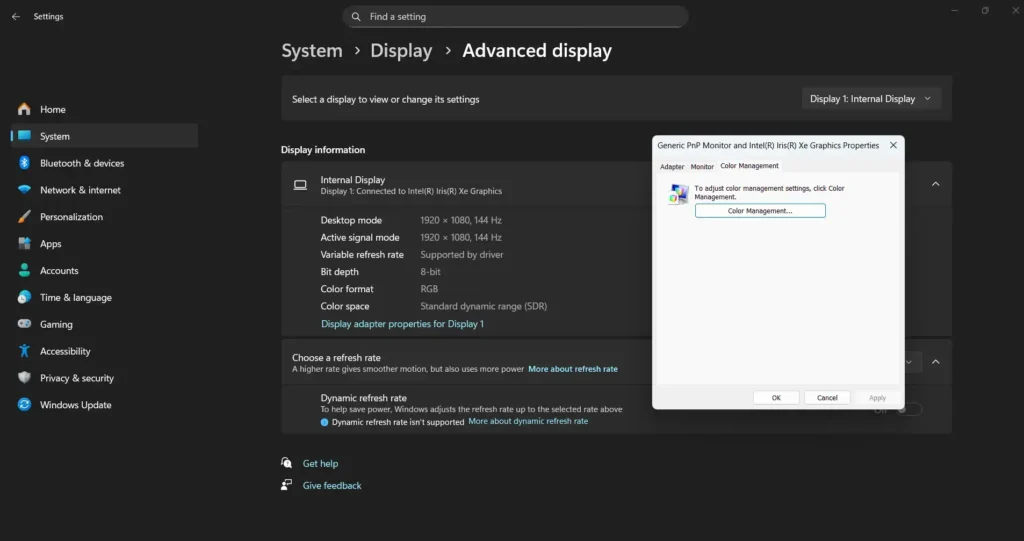Open Bluetooth & devices icon
The image size is (1024, 541).
(x=24, y=163)
